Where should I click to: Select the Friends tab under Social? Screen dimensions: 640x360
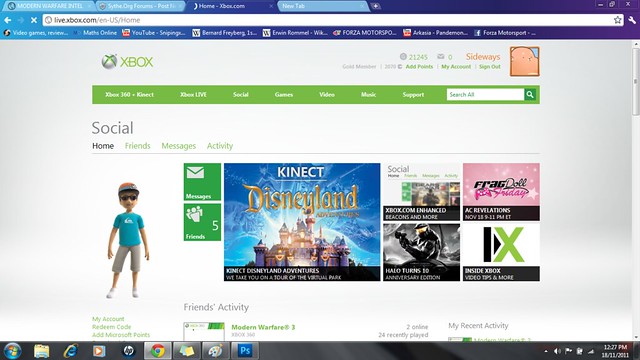click(138, 146)
